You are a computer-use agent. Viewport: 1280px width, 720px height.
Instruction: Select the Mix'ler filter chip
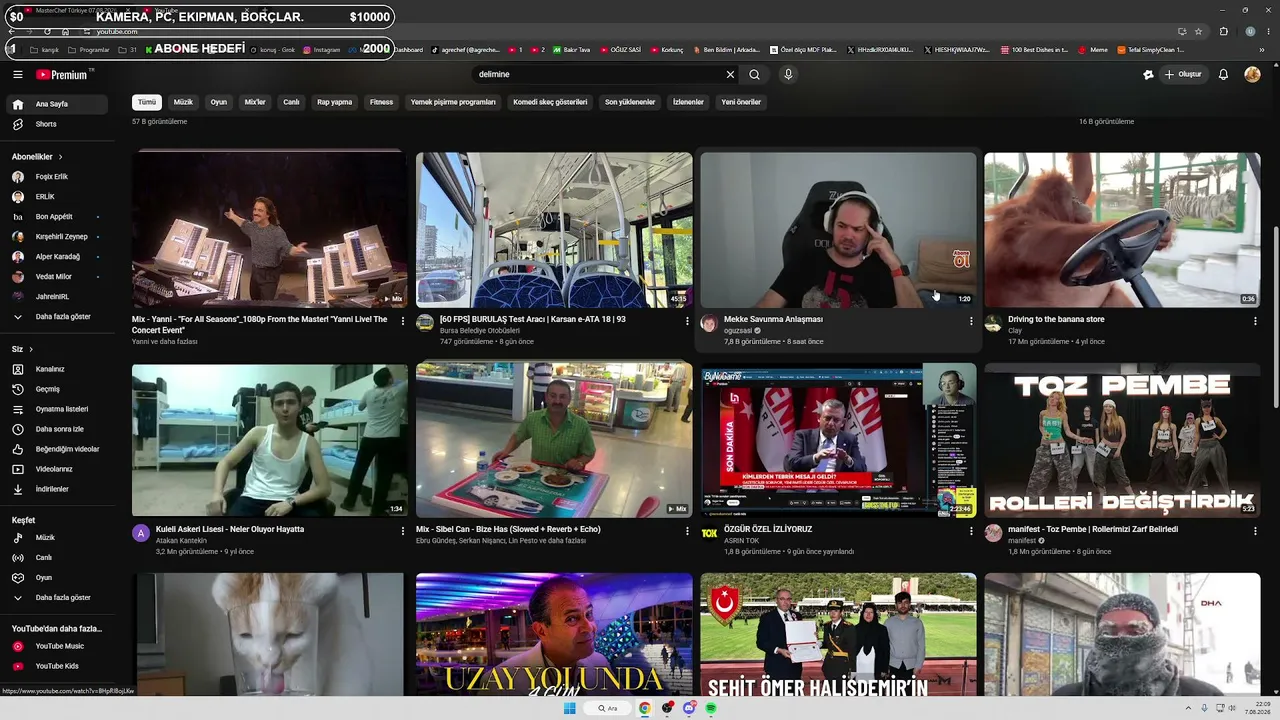(x=255, y=102)
